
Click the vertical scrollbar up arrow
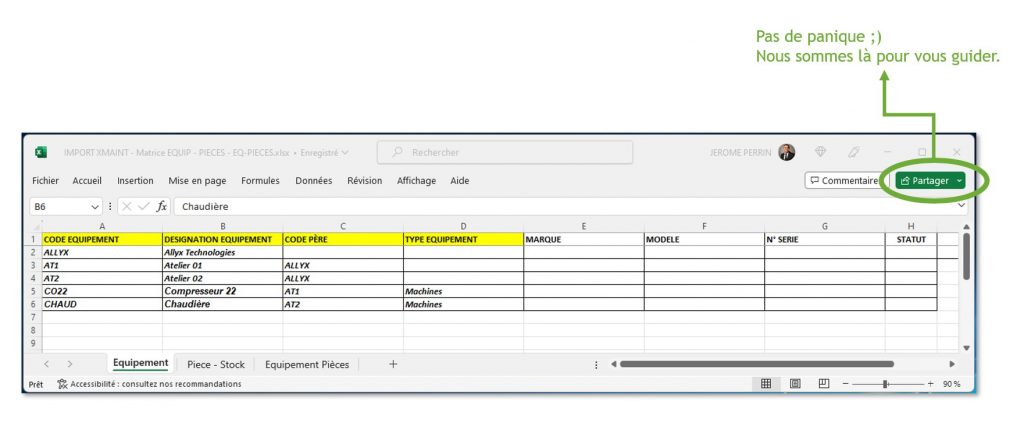(967, 227)
